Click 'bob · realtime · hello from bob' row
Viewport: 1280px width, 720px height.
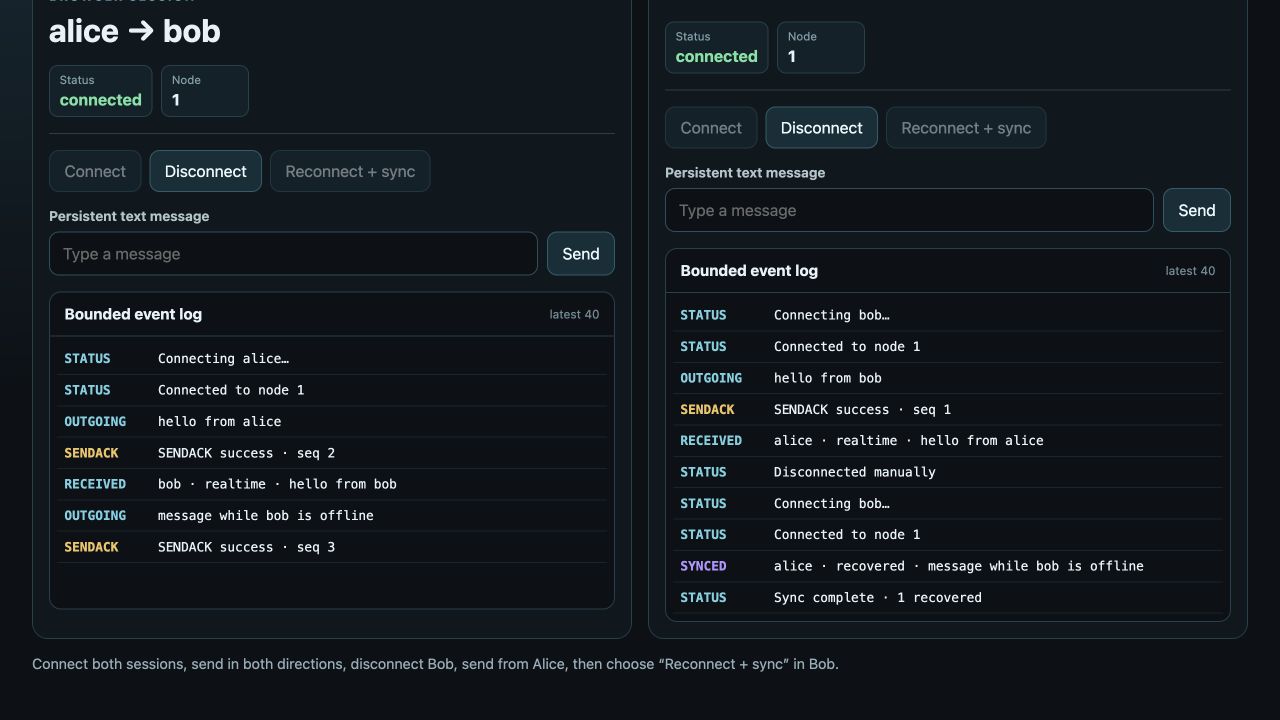tap(332, 484)
